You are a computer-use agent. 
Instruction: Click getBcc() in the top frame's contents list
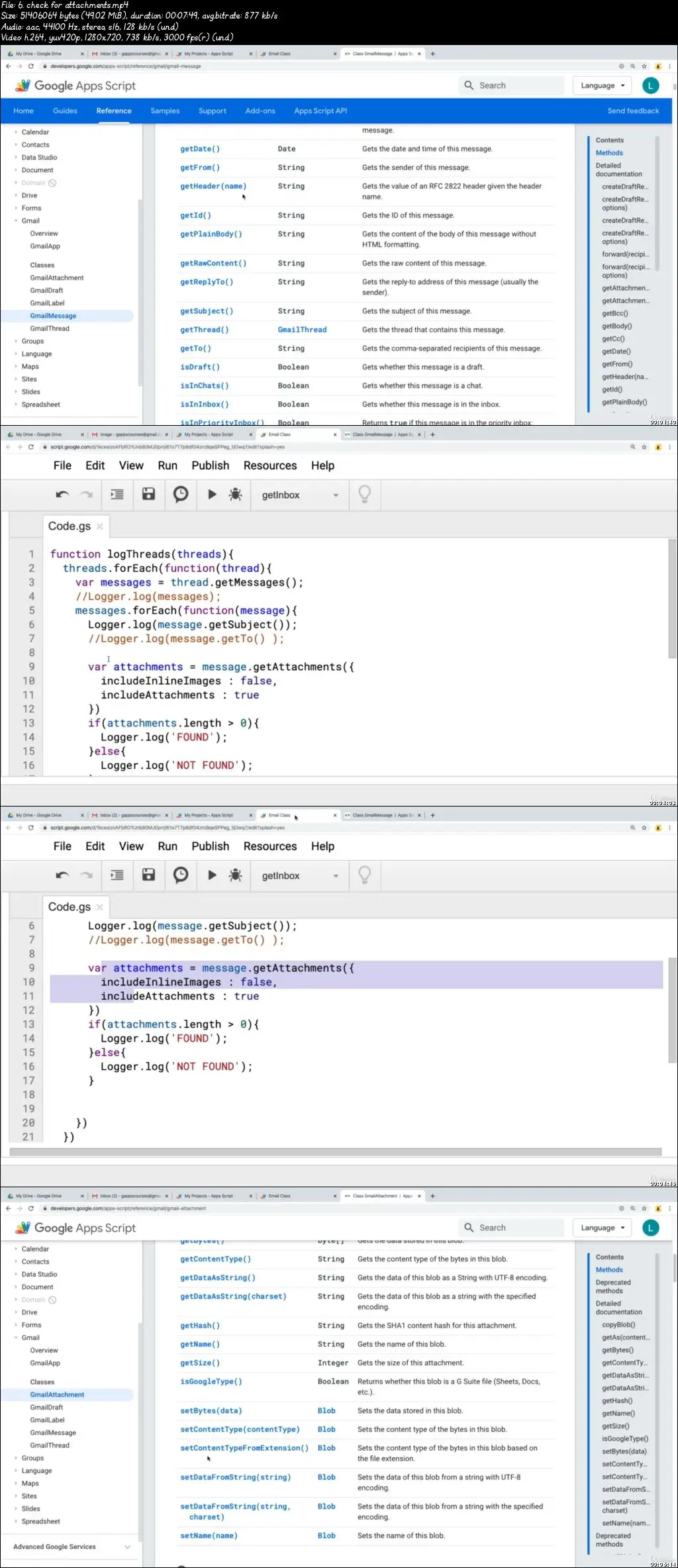[x=614, y=313]
